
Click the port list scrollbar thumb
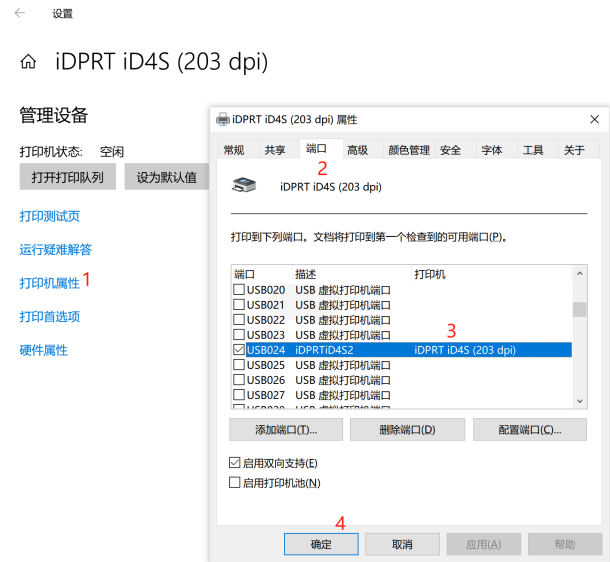(x=580, y=310)
